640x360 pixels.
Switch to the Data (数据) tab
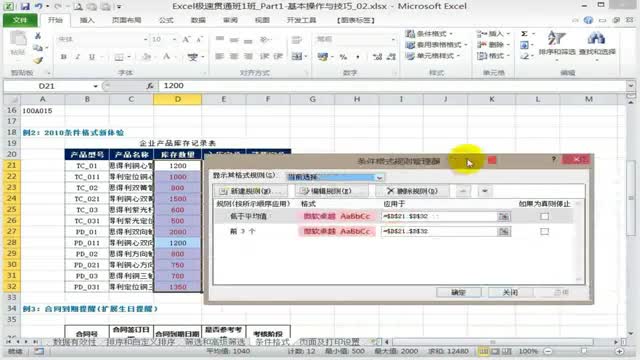[x=198, y=20]
